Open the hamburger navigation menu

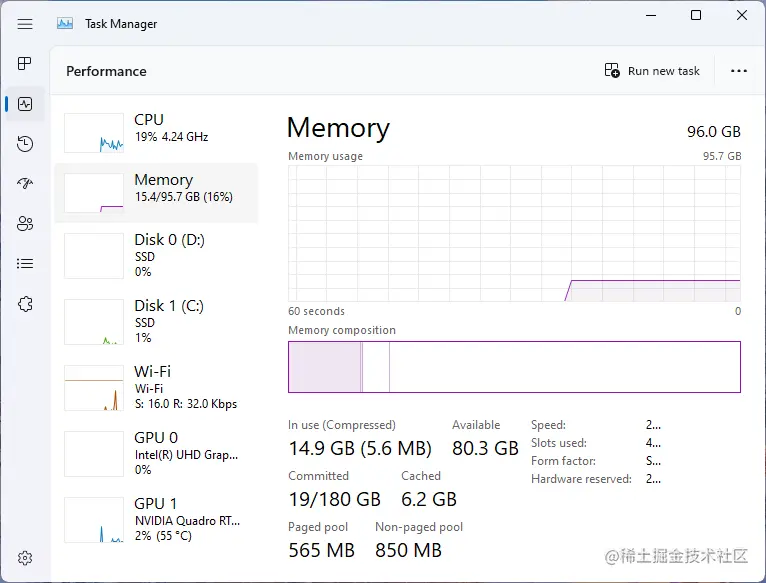click(x=25, y=24)
